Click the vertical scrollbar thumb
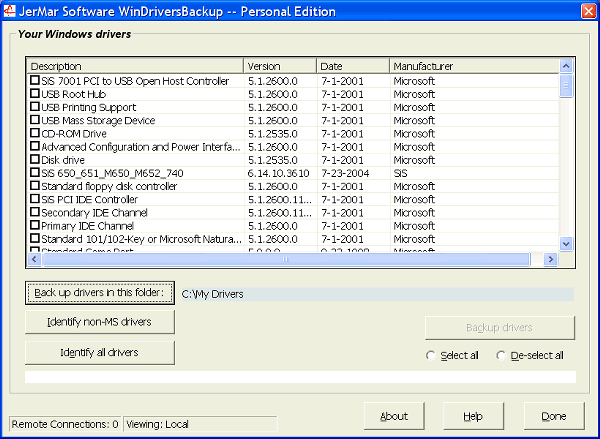The height and width of the screenshot is (439, 600). coord(566,86)
